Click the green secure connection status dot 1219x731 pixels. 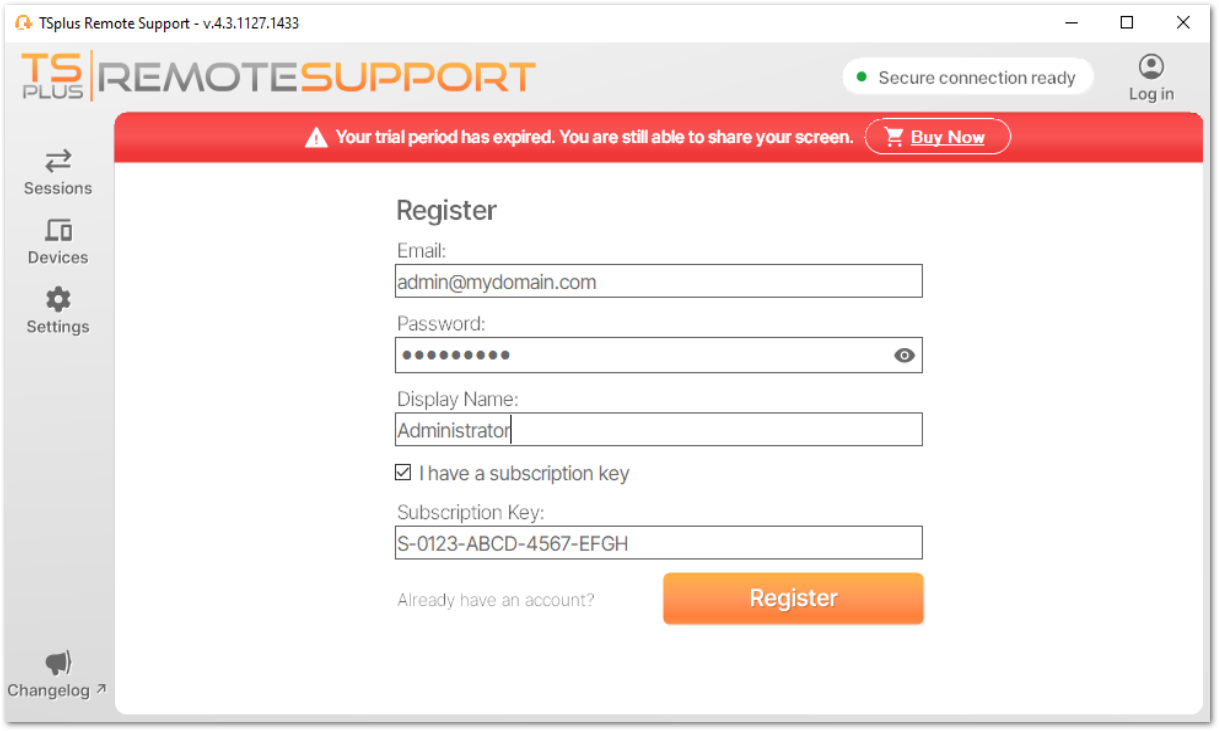point(861,76)
